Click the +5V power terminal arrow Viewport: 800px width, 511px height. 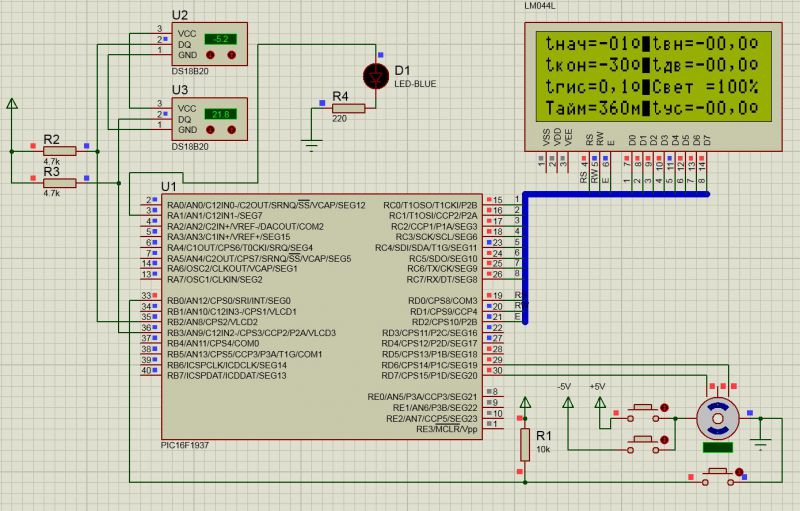[599, 403]
